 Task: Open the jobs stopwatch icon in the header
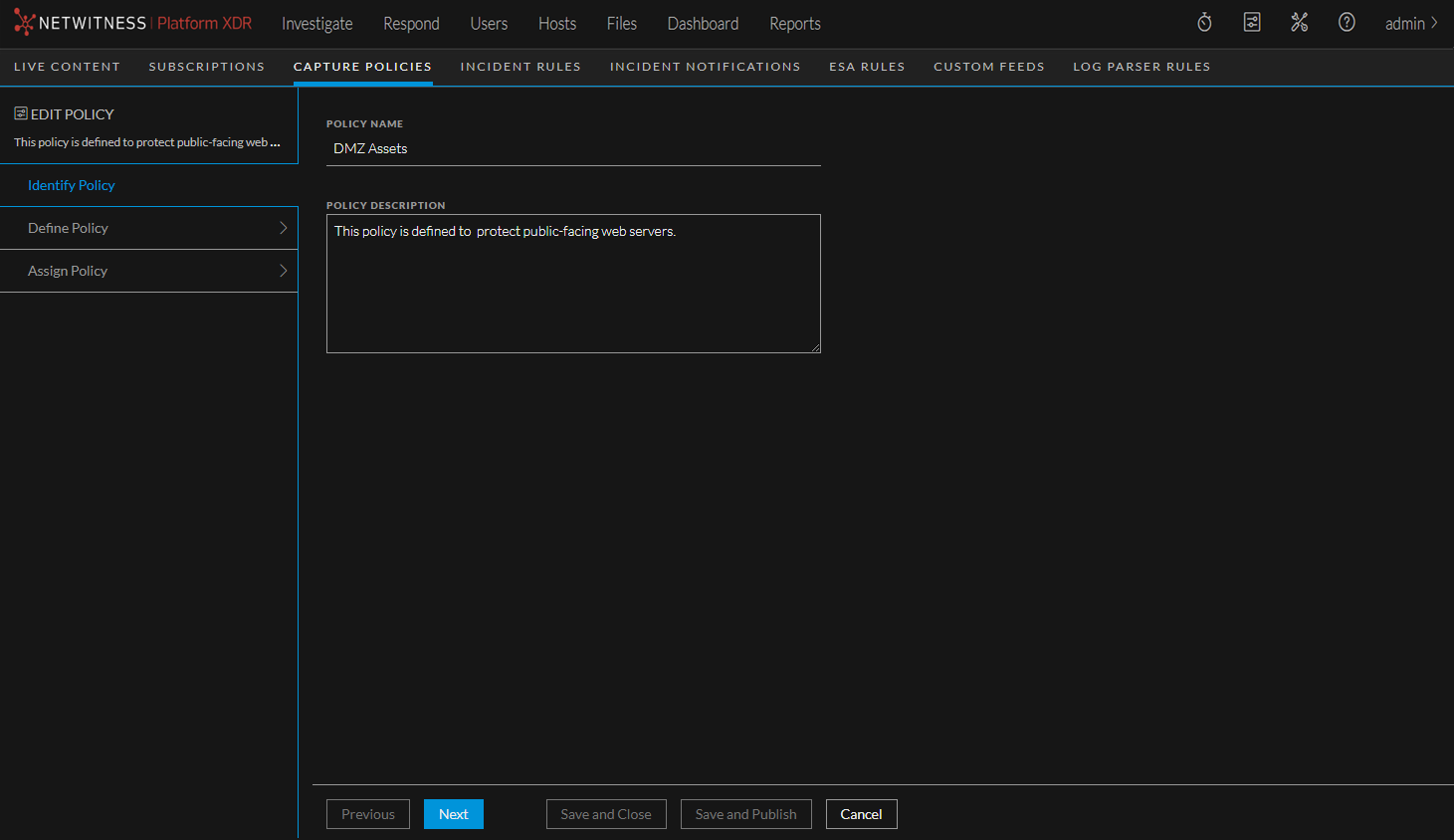pyautogui.click(x=1204, y=21)
